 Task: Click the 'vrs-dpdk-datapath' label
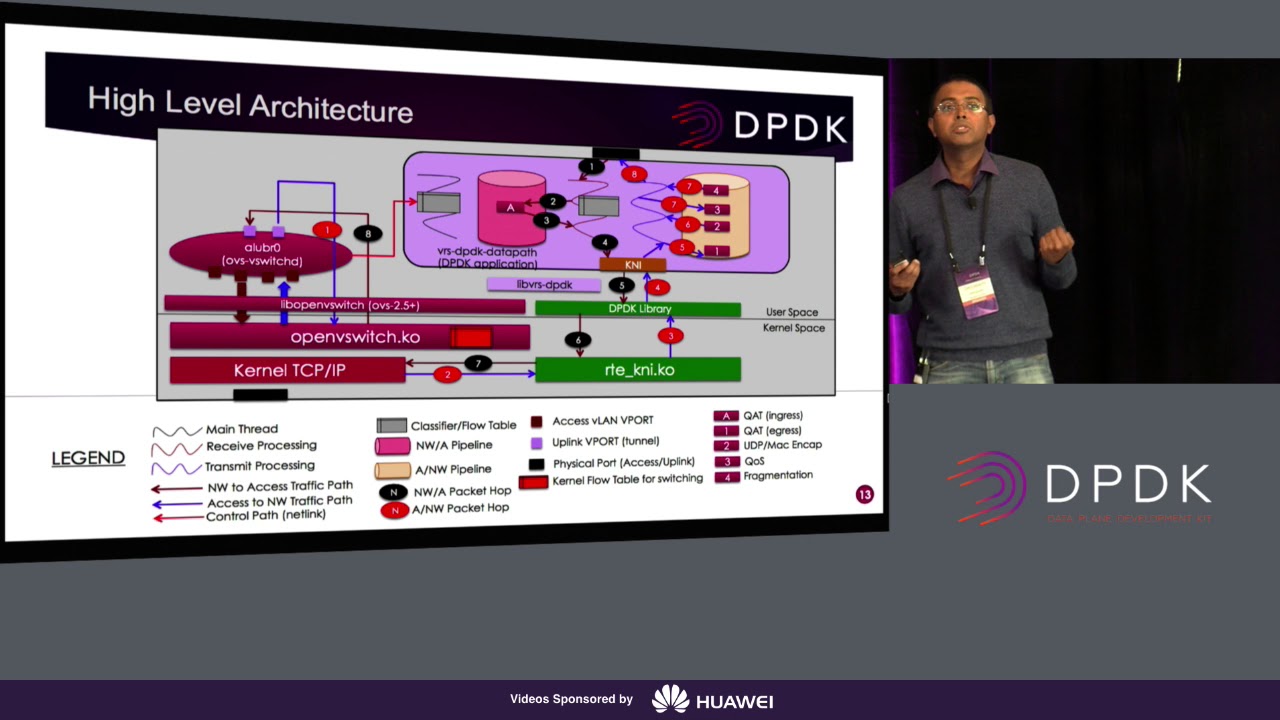pyautogui.click(x=487, y=253)
